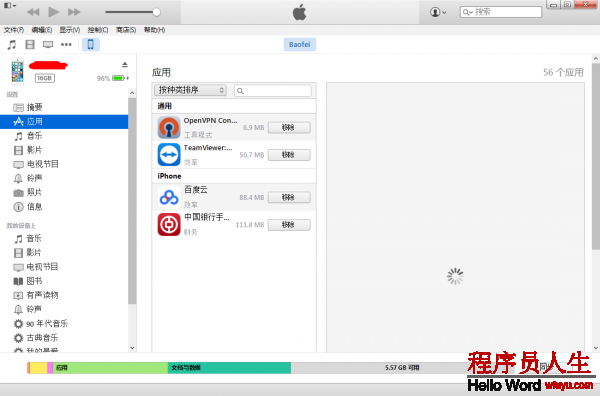Open the 商店(S) menu
The image size is (600, 396).
click(126, 30)
